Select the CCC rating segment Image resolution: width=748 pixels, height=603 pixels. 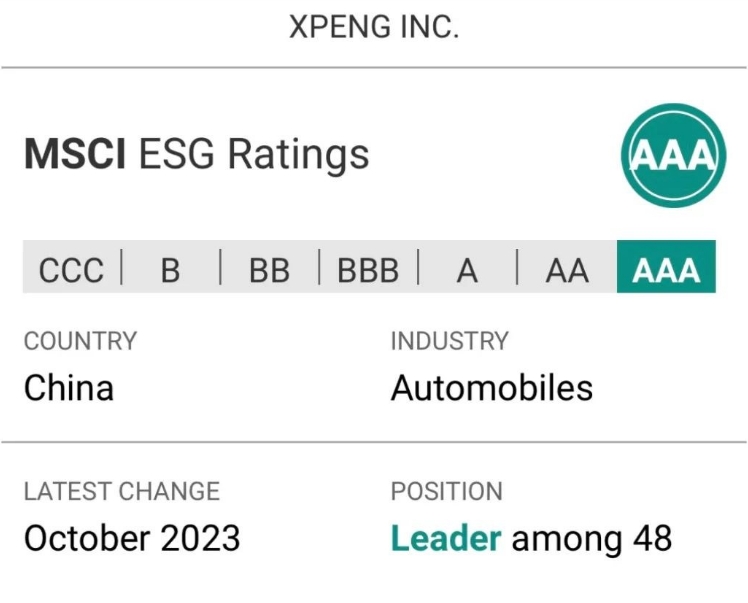(x=72, y=267)
